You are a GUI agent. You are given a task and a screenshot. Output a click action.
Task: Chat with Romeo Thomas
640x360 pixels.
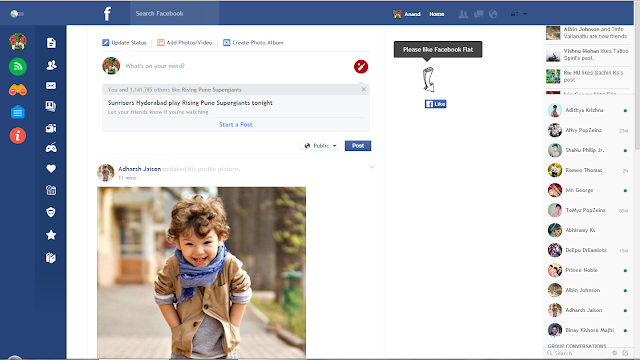click(x=588, y=170)
